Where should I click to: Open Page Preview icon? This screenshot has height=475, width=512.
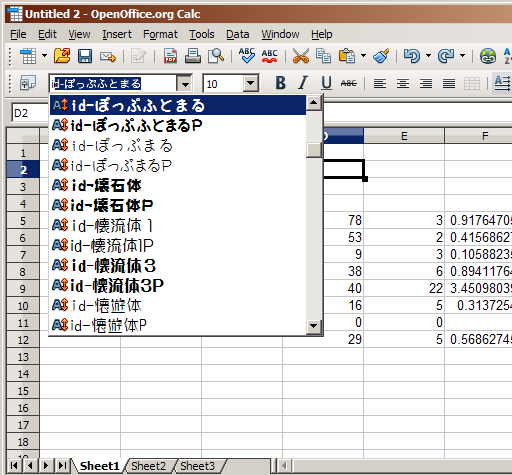[x=216, y=56]
